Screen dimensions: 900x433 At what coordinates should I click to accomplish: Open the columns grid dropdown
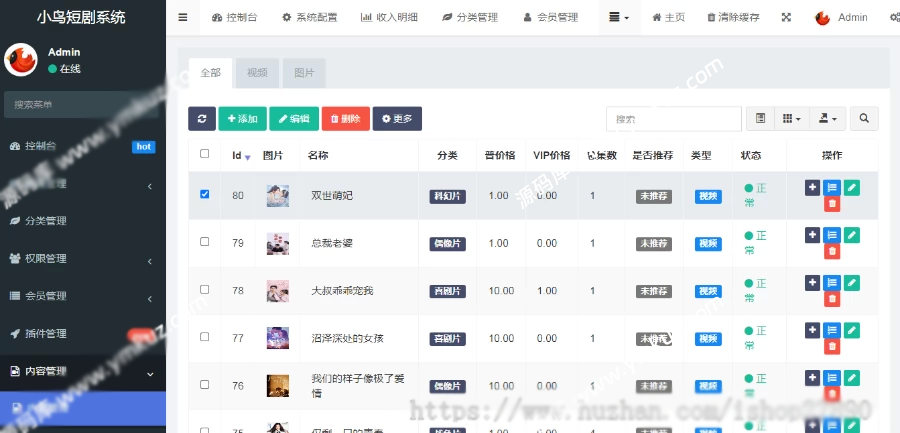tap(792, 118)
